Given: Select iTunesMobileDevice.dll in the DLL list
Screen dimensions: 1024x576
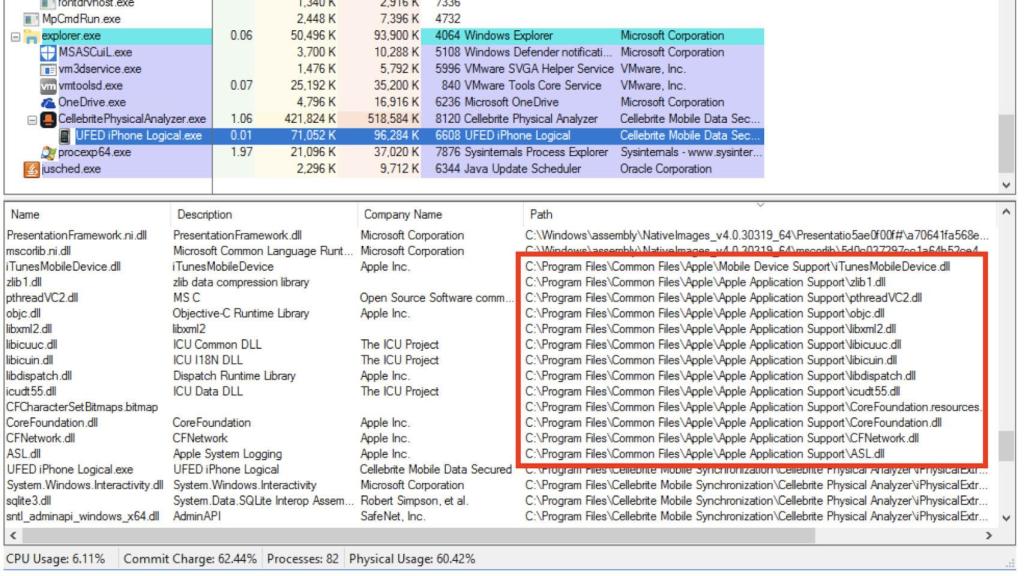Looking at the screenshot, I should (x=63, y=267).
